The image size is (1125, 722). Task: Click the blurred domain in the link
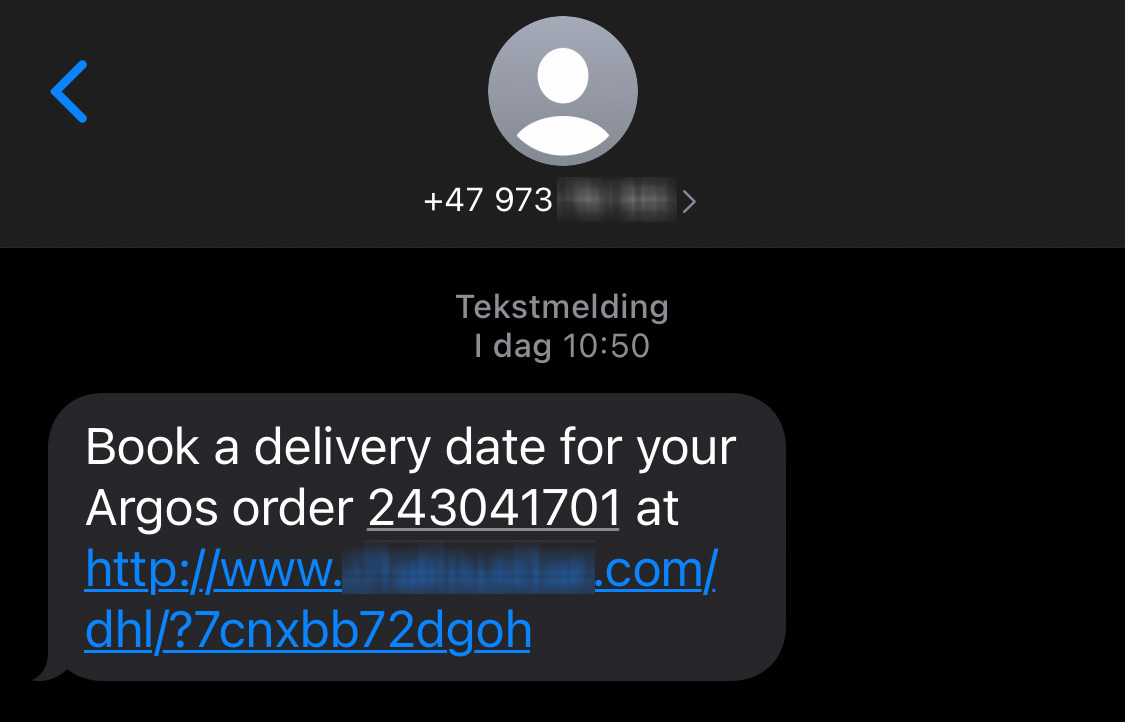(x=469, y=568)
